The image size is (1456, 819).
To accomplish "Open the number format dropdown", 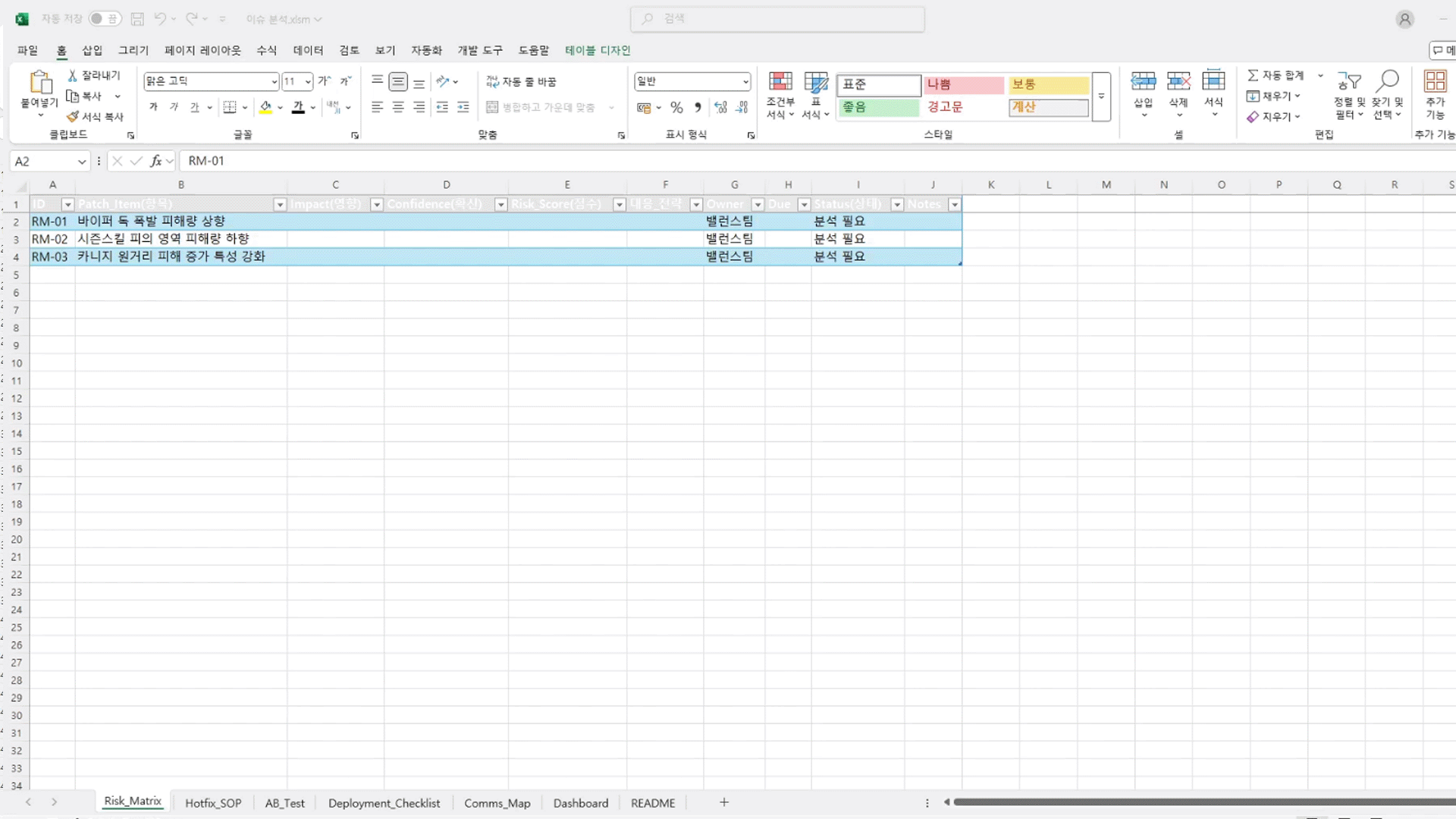I will click(745, 81).
